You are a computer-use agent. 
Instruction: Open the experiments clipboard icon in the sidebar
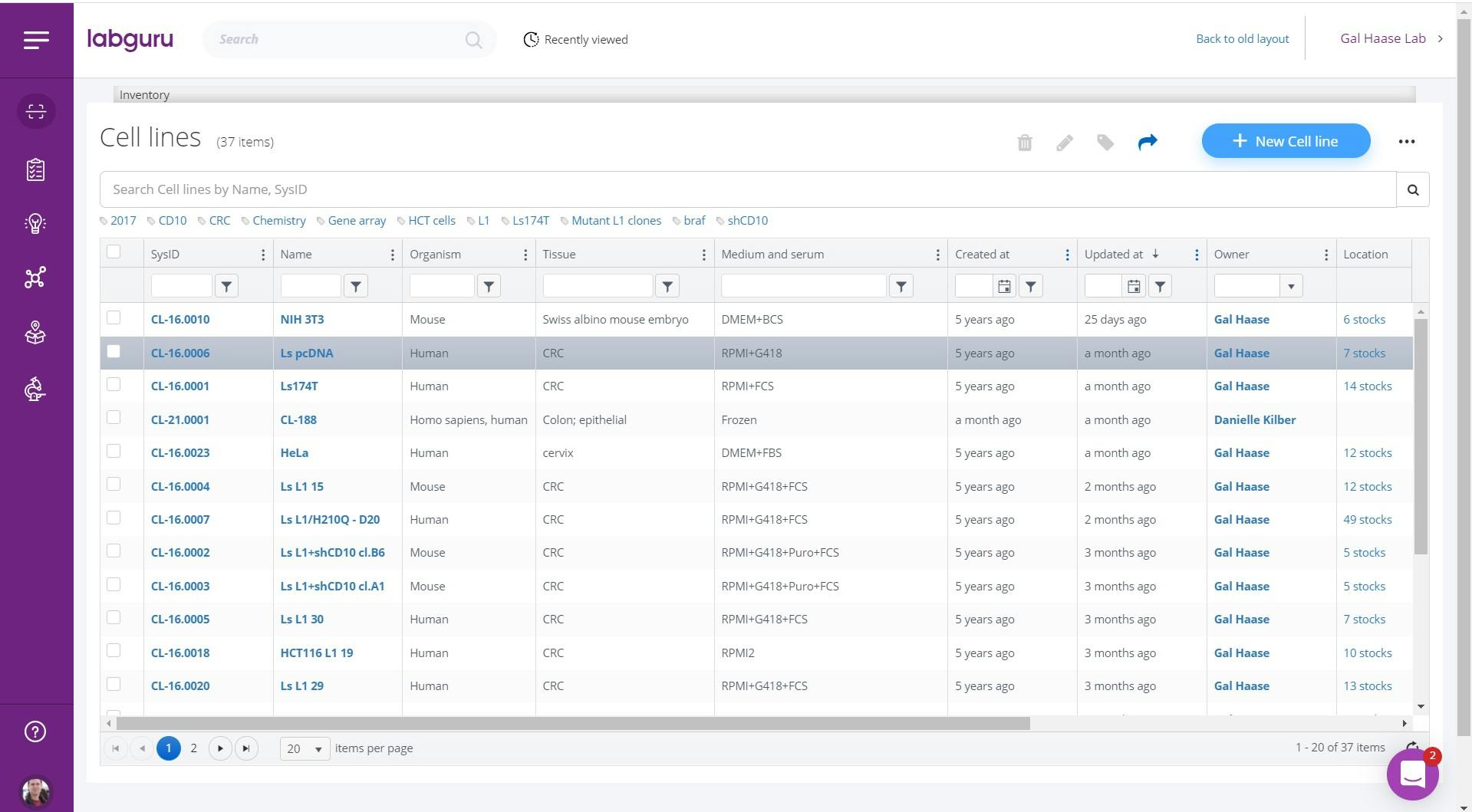pos(36,170)
